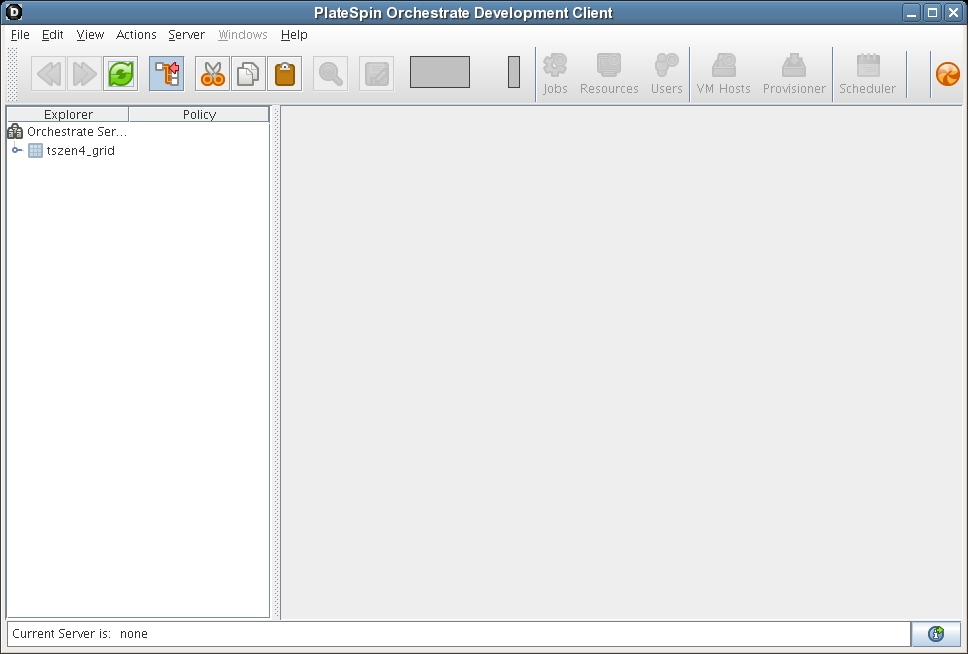The image size is (968, 654).
Task: Minimize the Development Client window
Action: pos(911,12)
